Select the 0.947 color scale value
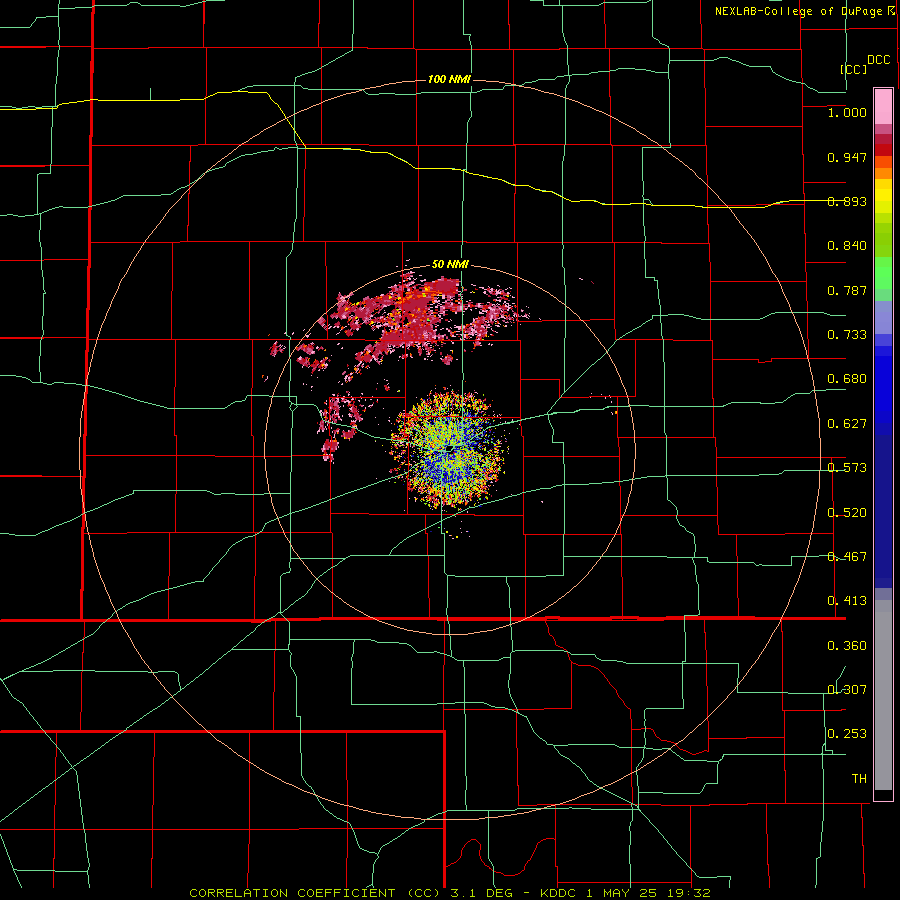 point(847,157)
